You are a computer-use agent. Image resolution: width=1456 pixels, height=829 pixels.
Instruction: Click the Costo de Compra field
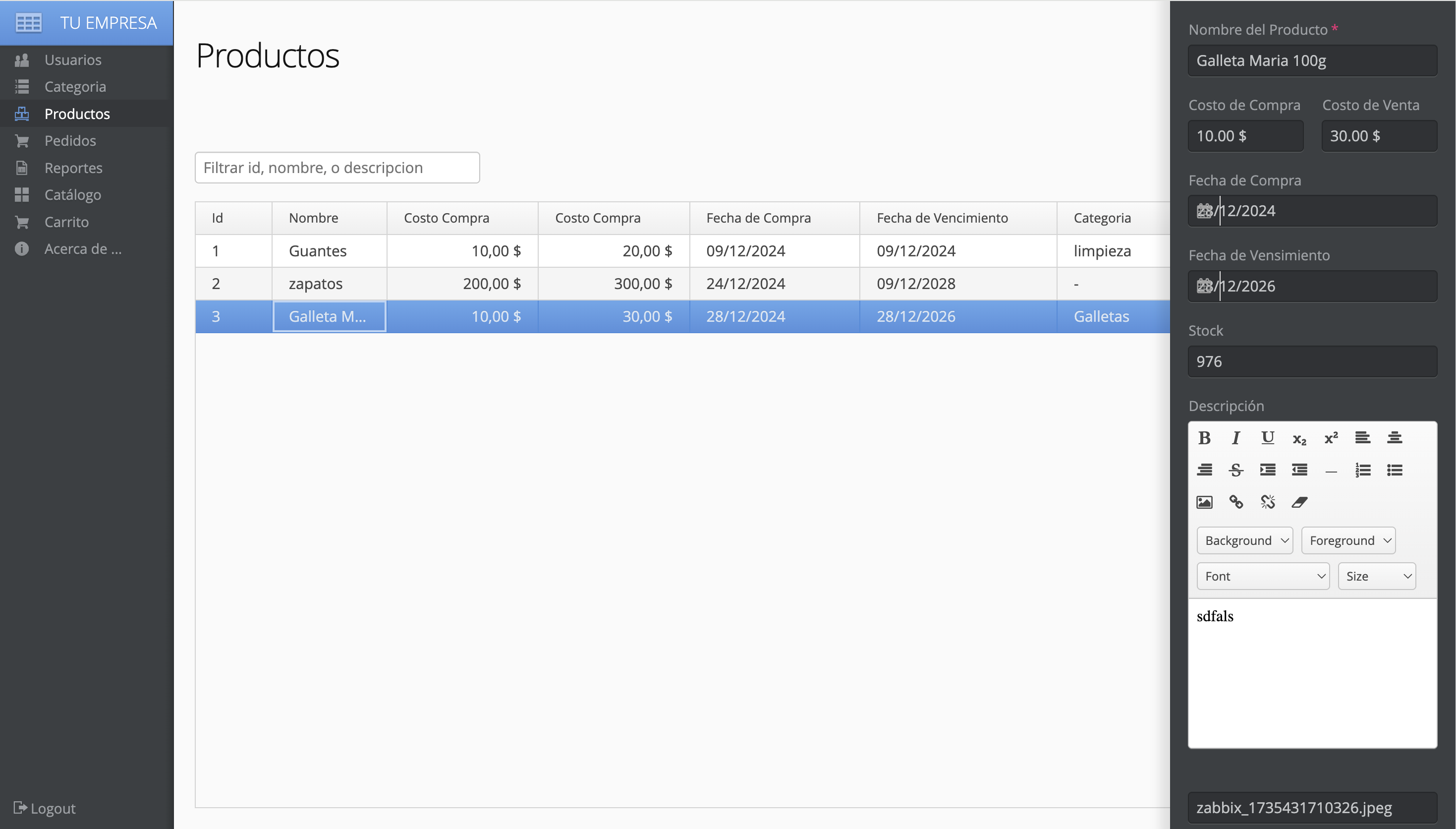[1245, 136]
